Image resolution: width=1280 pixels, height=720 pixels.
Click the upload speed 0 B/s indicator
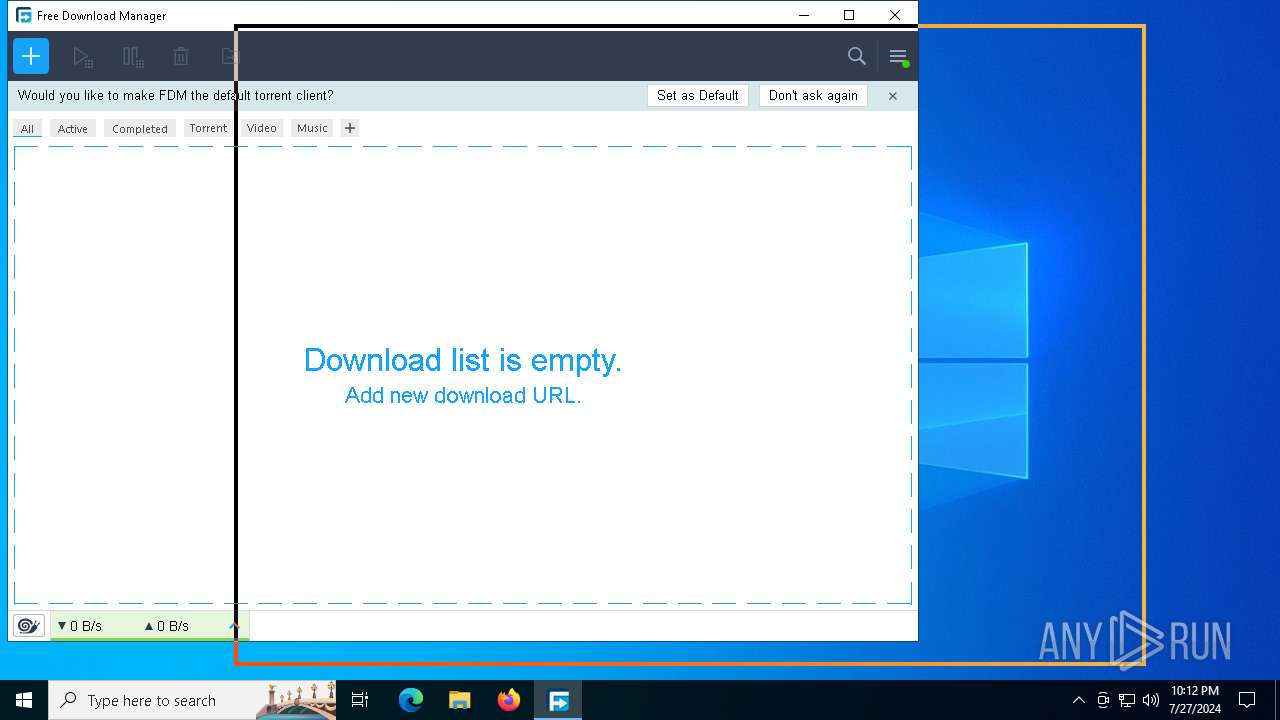click(x=166, y=626)
